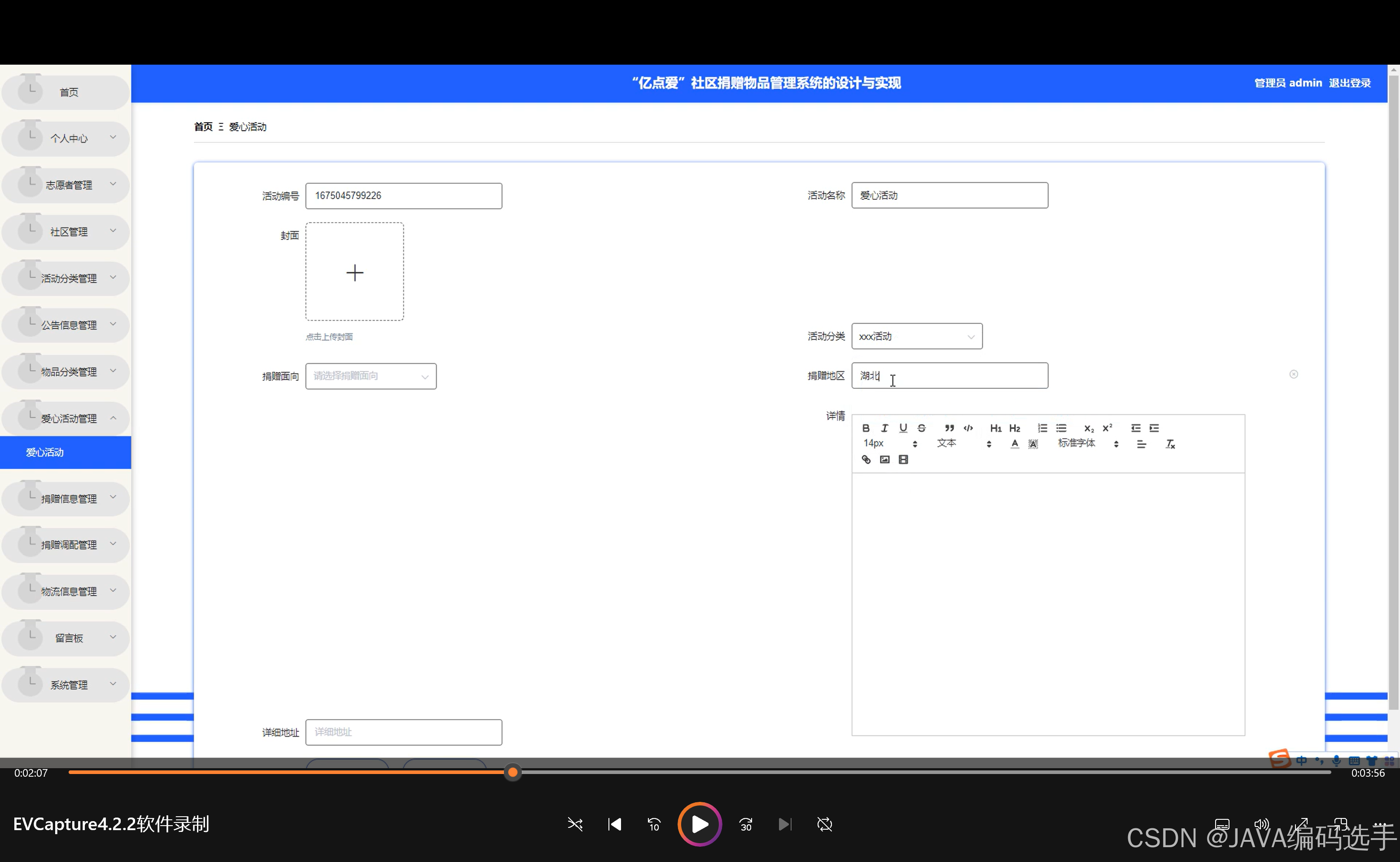Screen dimensions: 1400x862
Task: Click the video progress slider knob
Action: [x=513, y=773]
